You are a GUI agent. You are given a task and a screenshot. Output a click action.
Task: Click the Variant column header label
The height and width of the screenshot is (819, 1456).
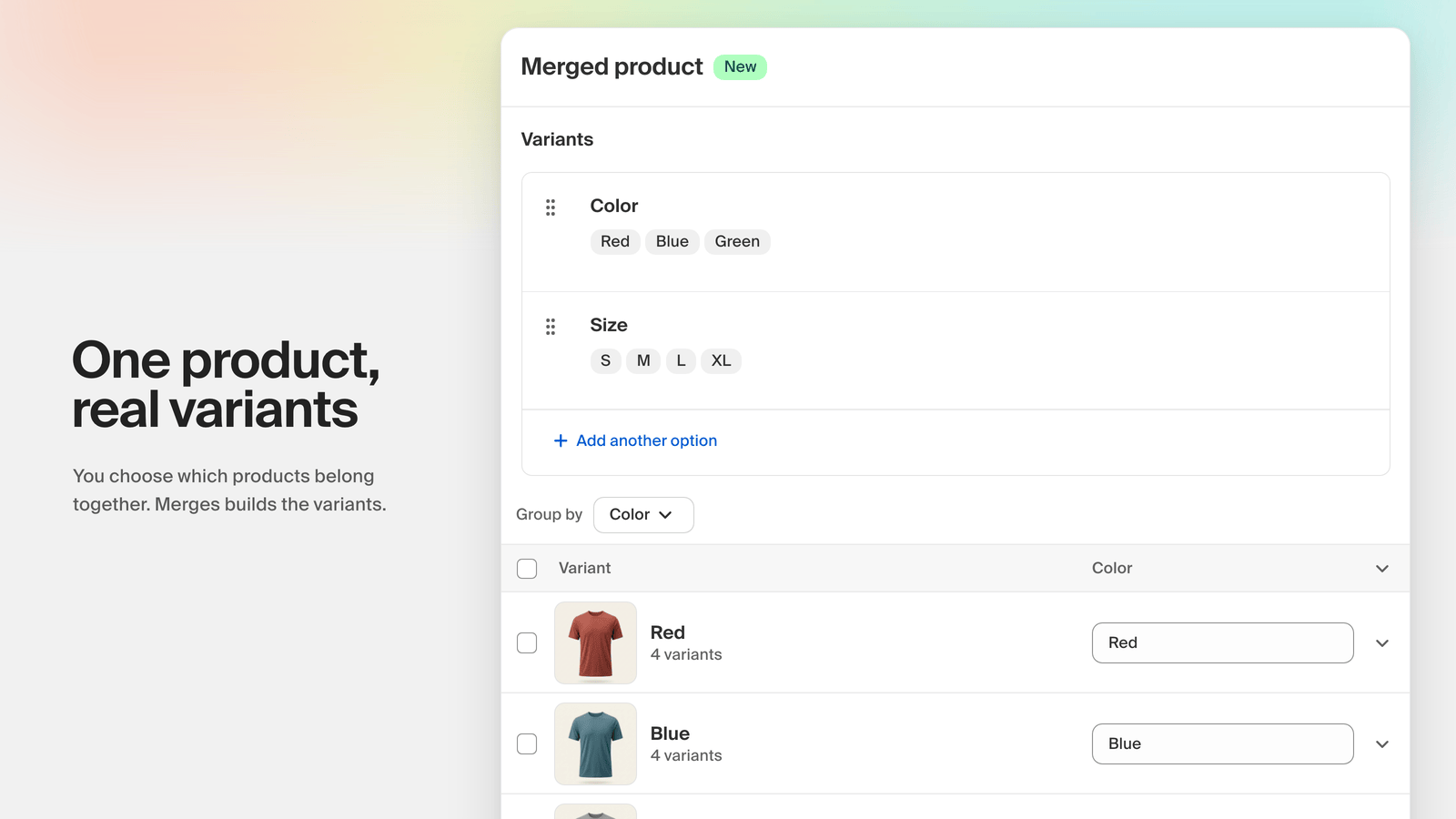coord(584,568)
